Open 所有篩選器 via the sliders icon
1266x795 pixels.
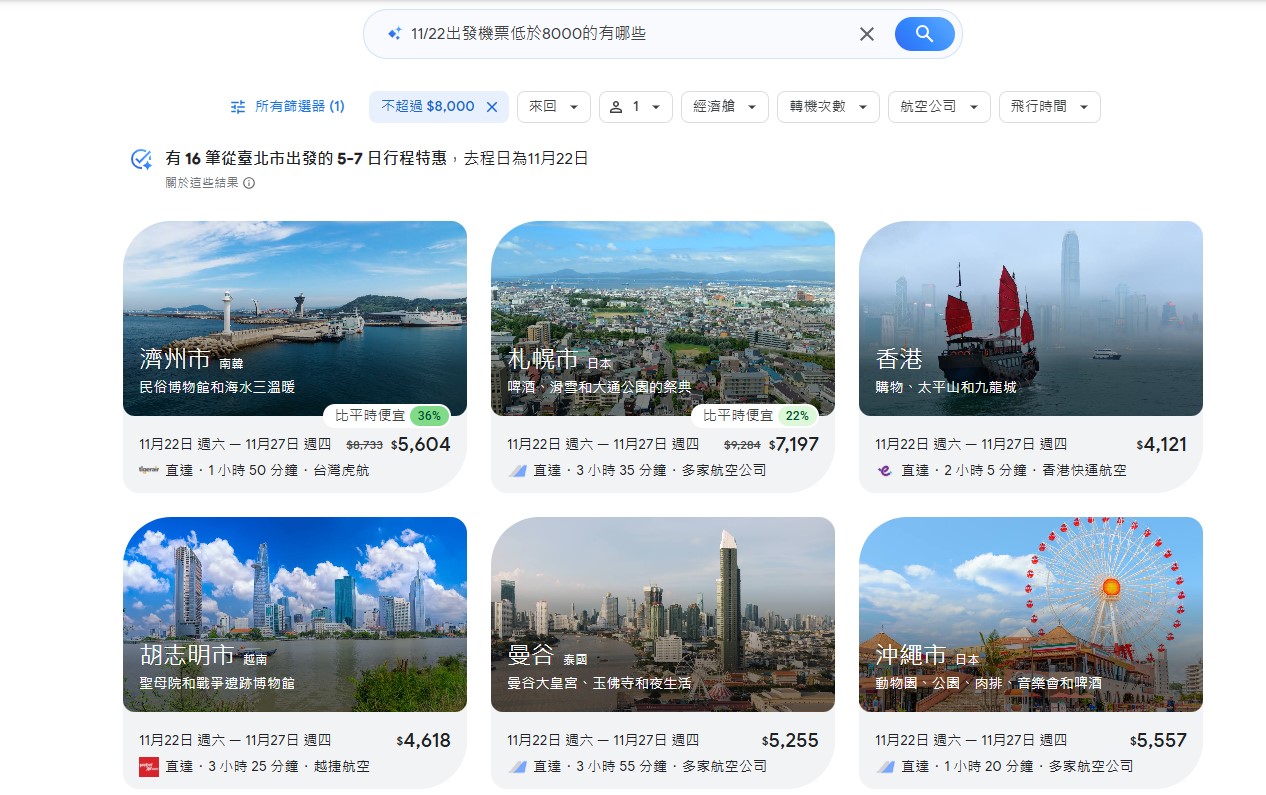point(237,106)
